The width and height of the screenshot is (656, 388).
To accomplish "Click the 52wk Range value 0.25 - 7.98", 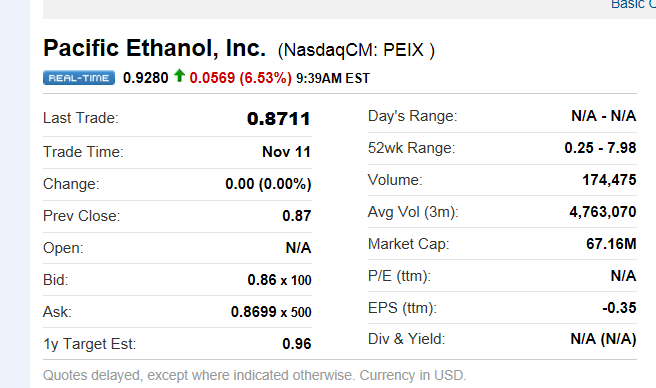I will click(600, 148).
